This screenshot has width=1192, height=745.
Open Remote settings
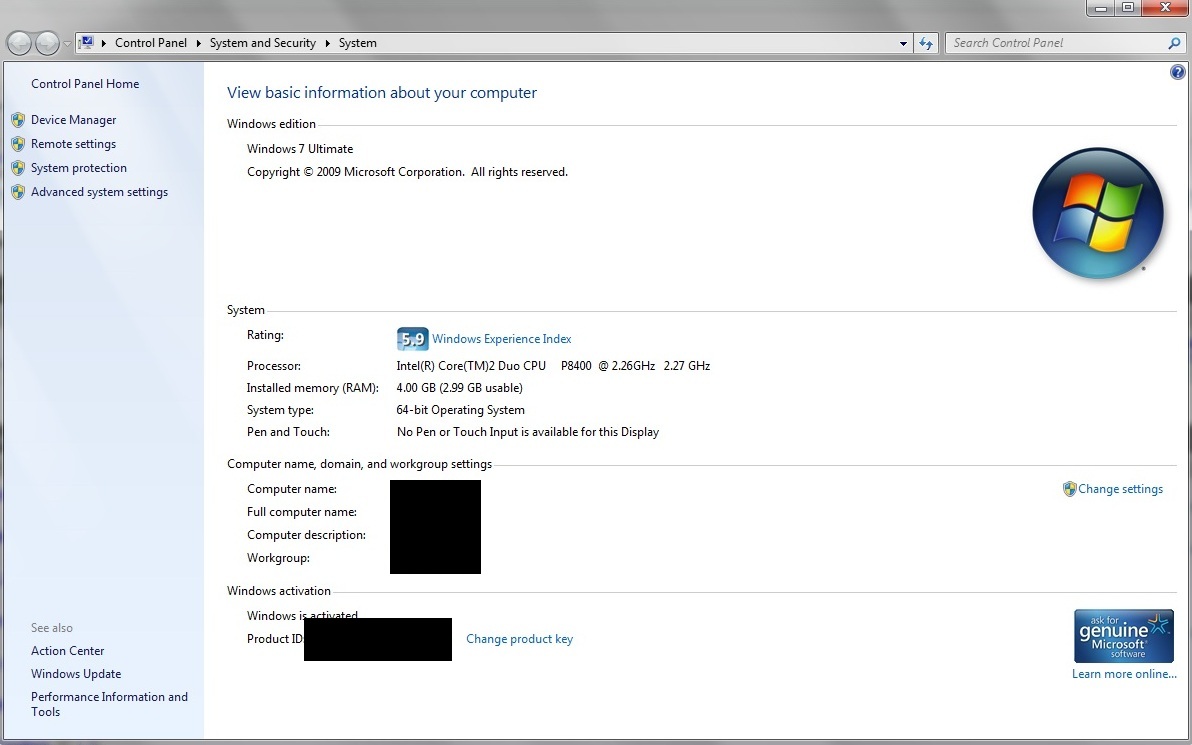tap(74, 144)
